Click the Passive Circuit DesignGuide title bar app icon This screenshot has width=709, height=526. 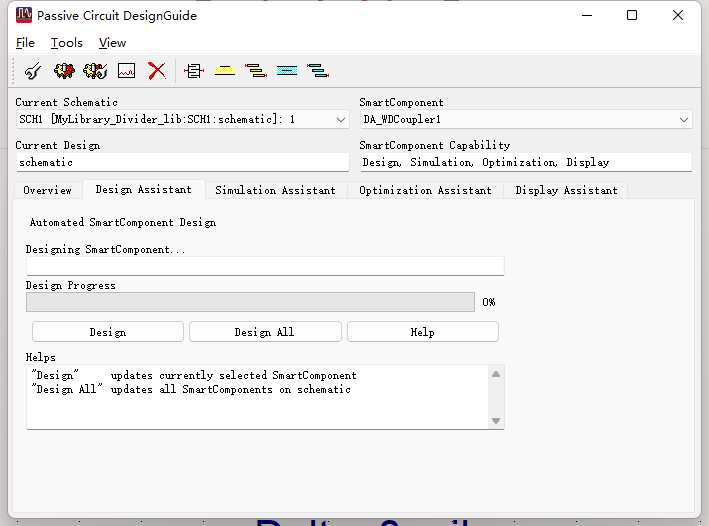[24, 15]
